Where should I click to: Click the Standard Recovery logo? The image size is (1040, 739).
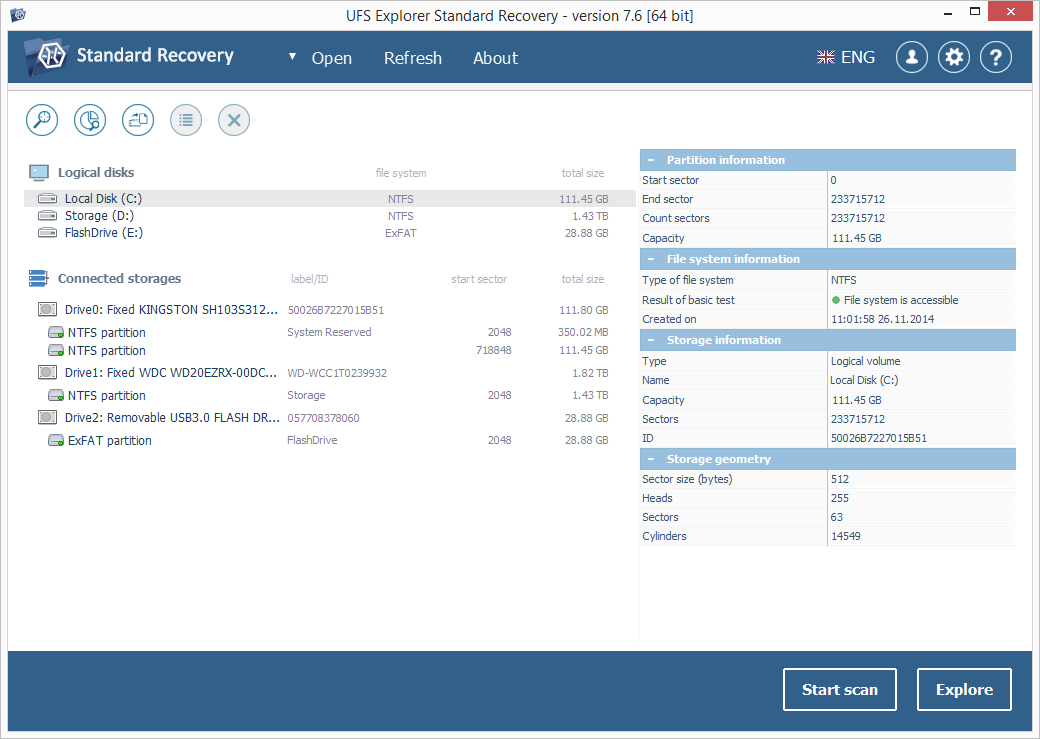(46, 56)
